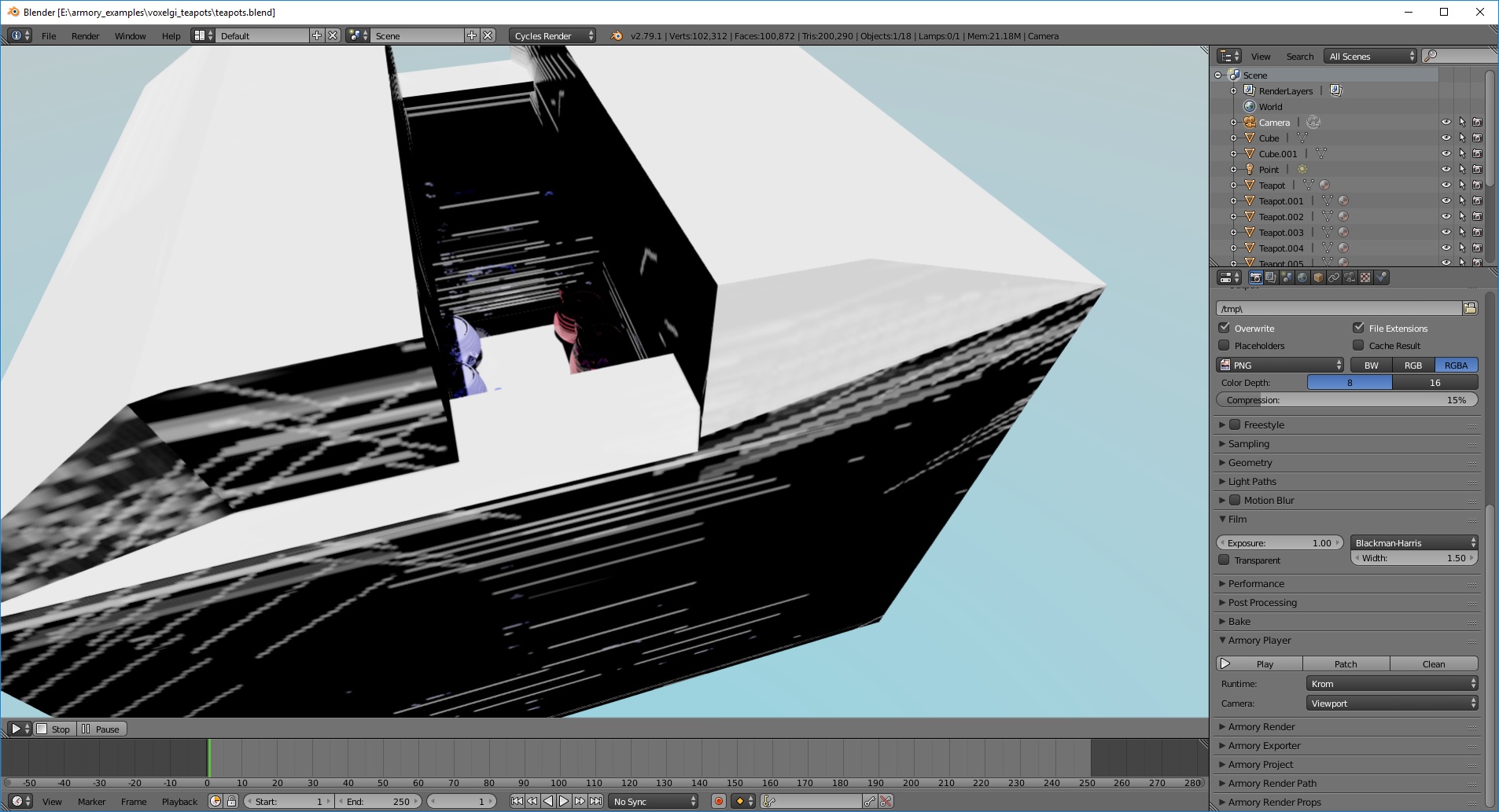
Task: Click the add new scene plus icon
Action: [472, 35]
